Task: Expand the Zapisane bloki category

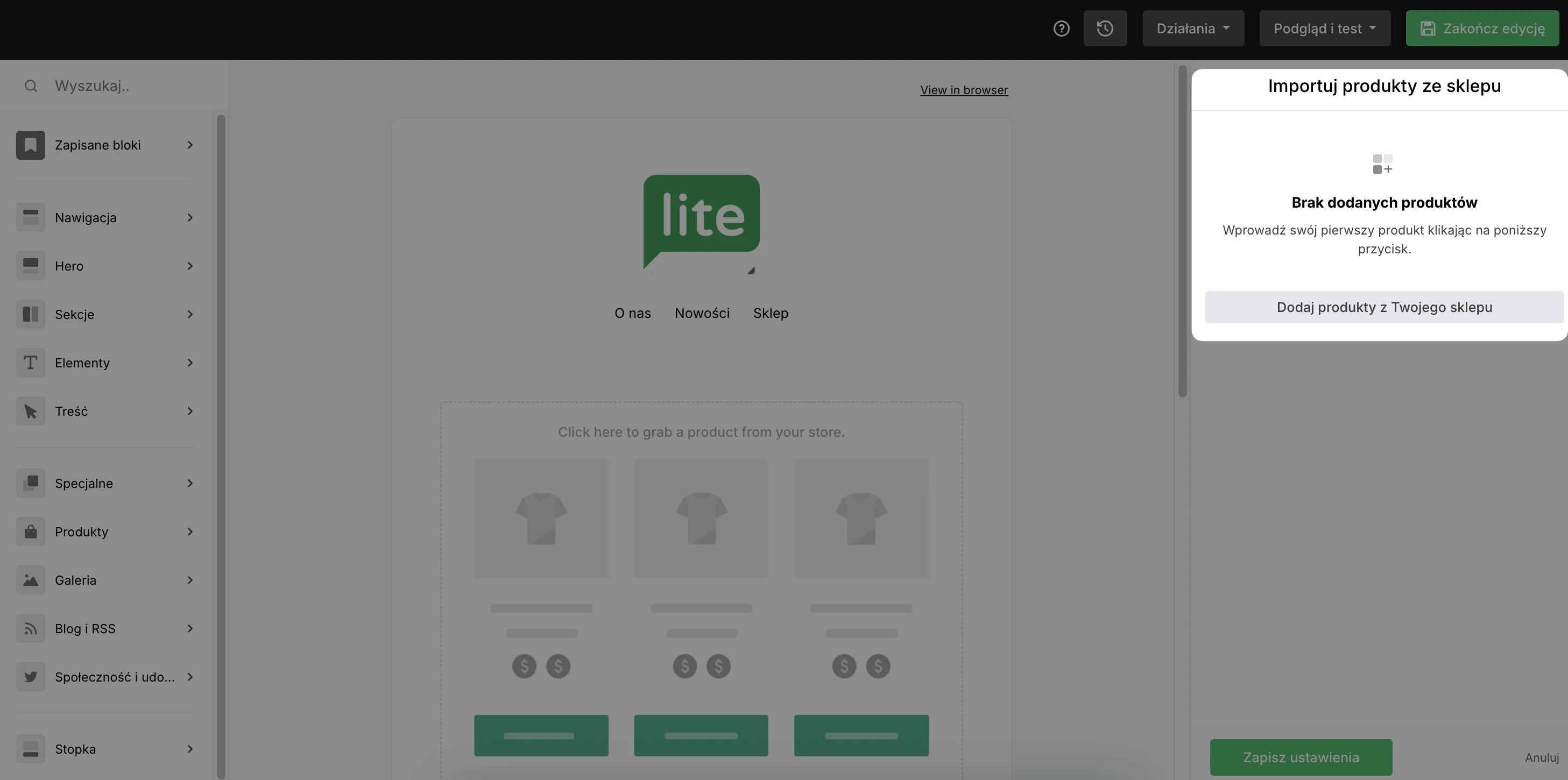Action: point(190,145)
